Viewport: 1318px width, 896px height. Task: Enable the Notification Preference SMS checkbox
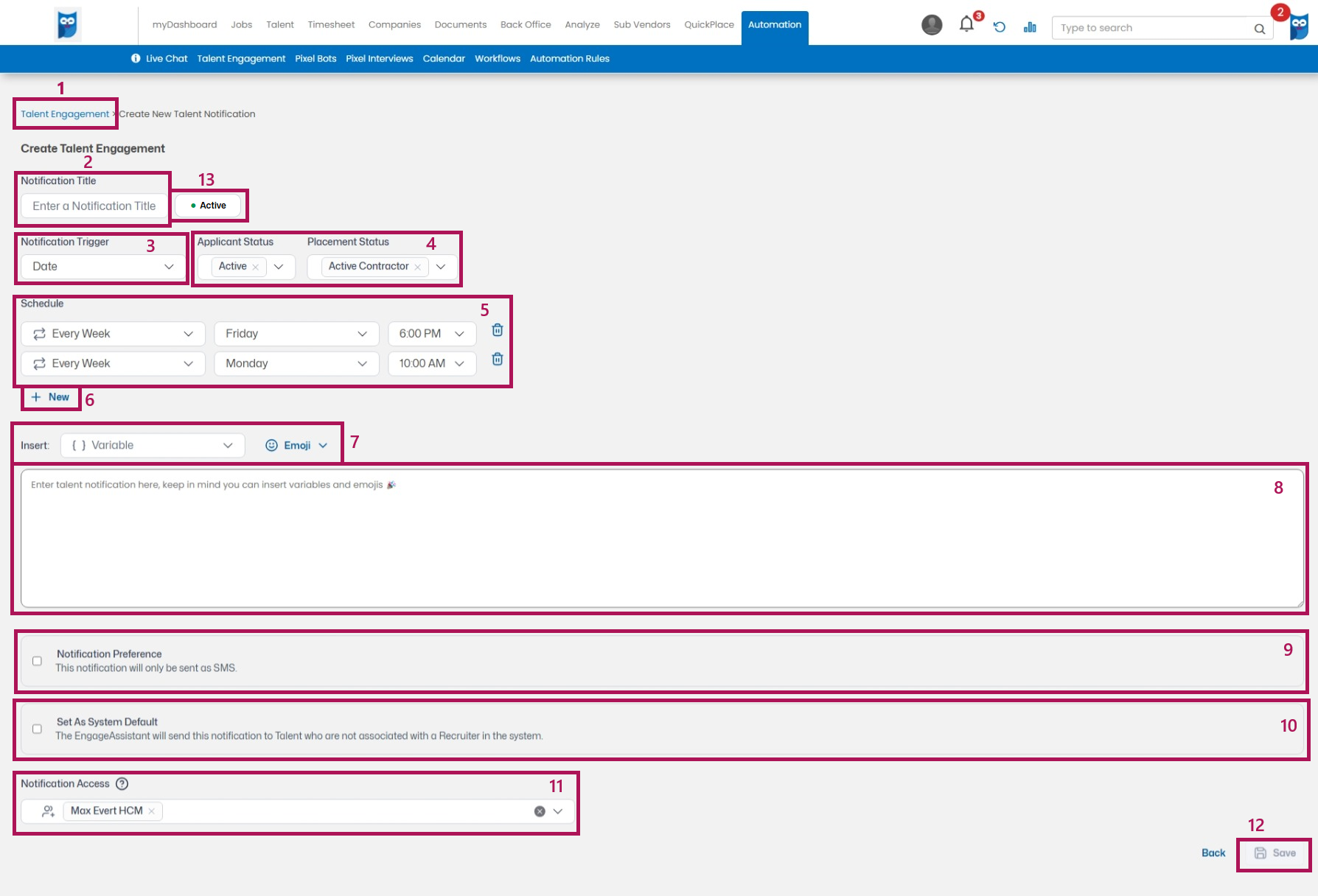tap(37, 661)
